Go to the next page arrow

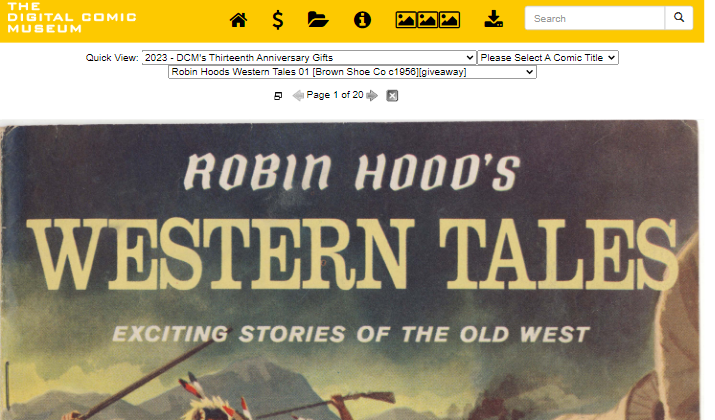coord(372,95)
